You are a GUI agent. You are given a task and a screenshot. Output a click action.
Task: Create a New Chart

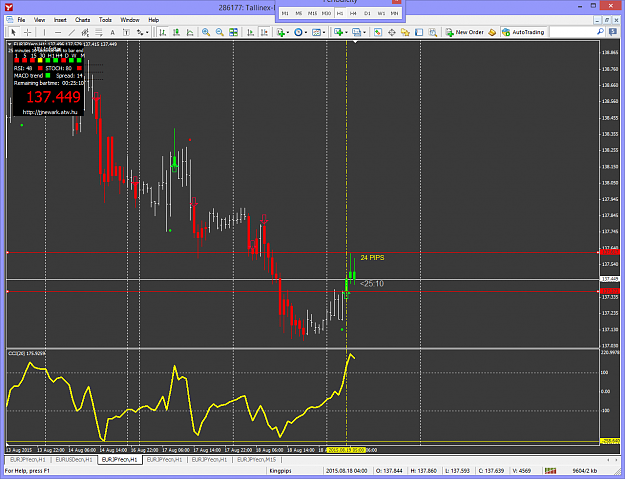339,32
